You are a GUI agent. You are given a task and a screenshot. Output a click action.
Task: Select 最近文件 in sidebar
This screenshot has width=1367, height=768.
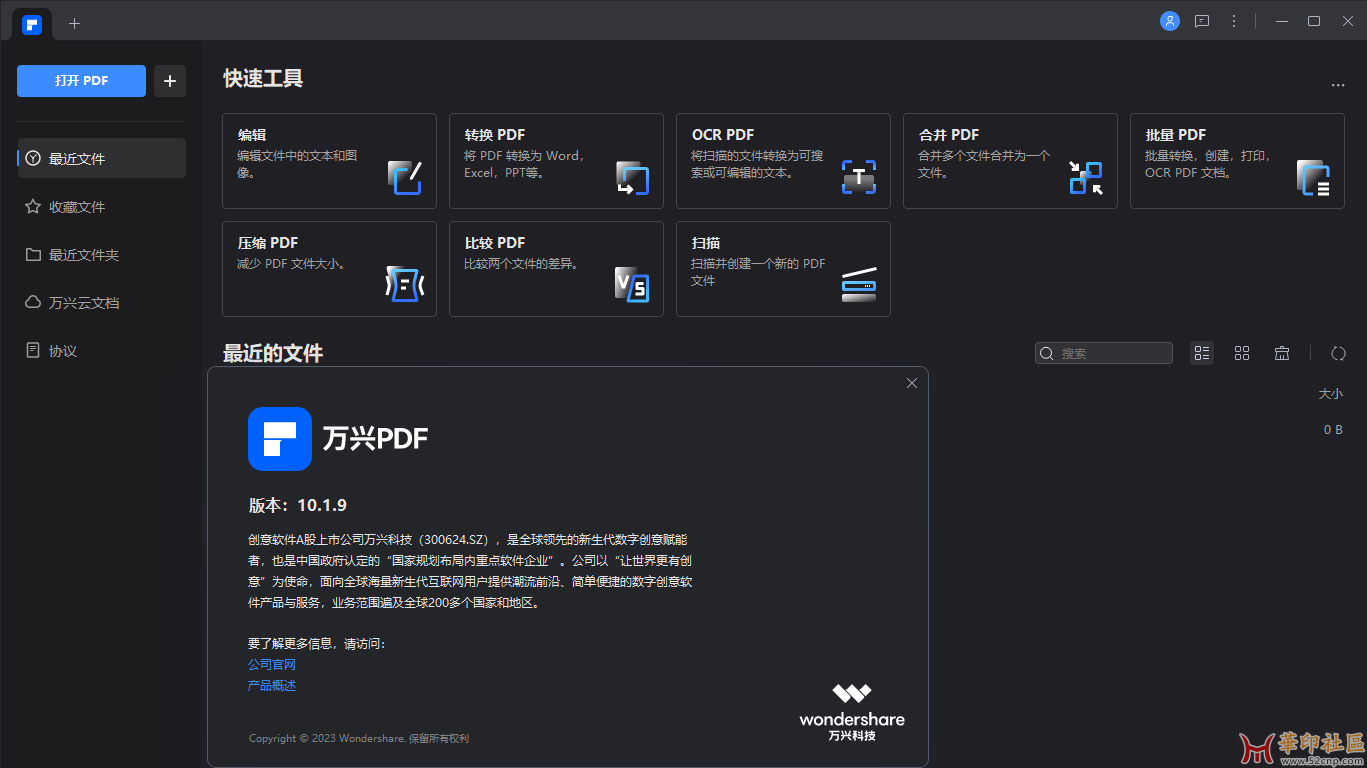(102, 158)
